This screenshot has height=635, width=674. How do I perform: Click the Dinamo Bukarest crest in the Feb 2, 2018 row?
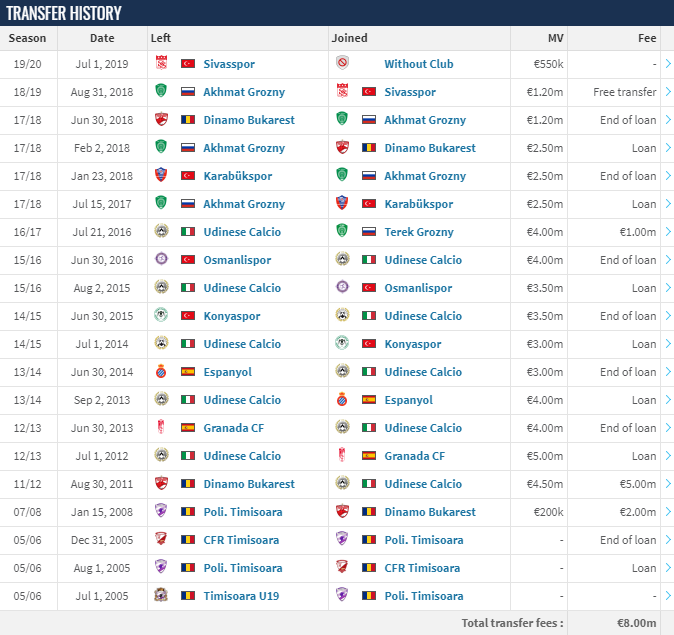click(342, 147)
